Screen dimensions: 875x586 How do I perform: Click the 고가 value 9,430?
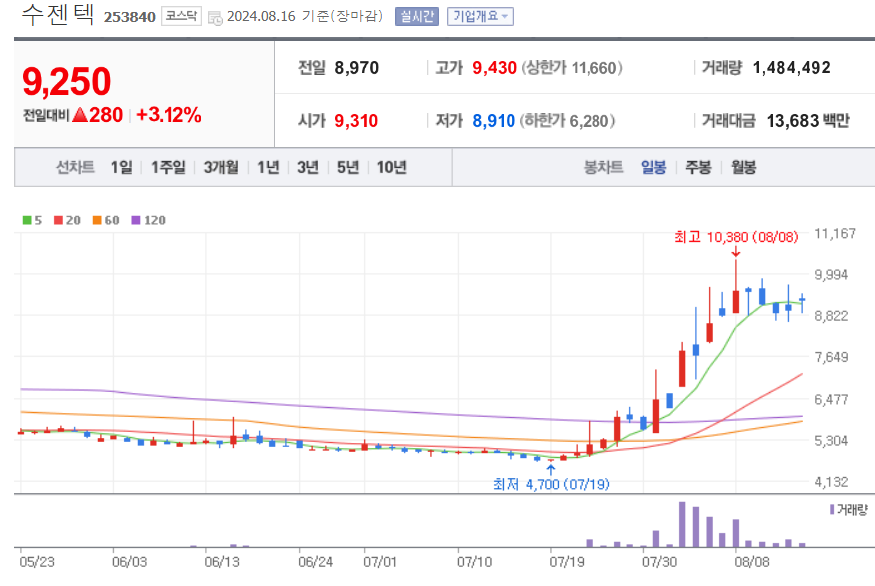[x=494, y=68]
